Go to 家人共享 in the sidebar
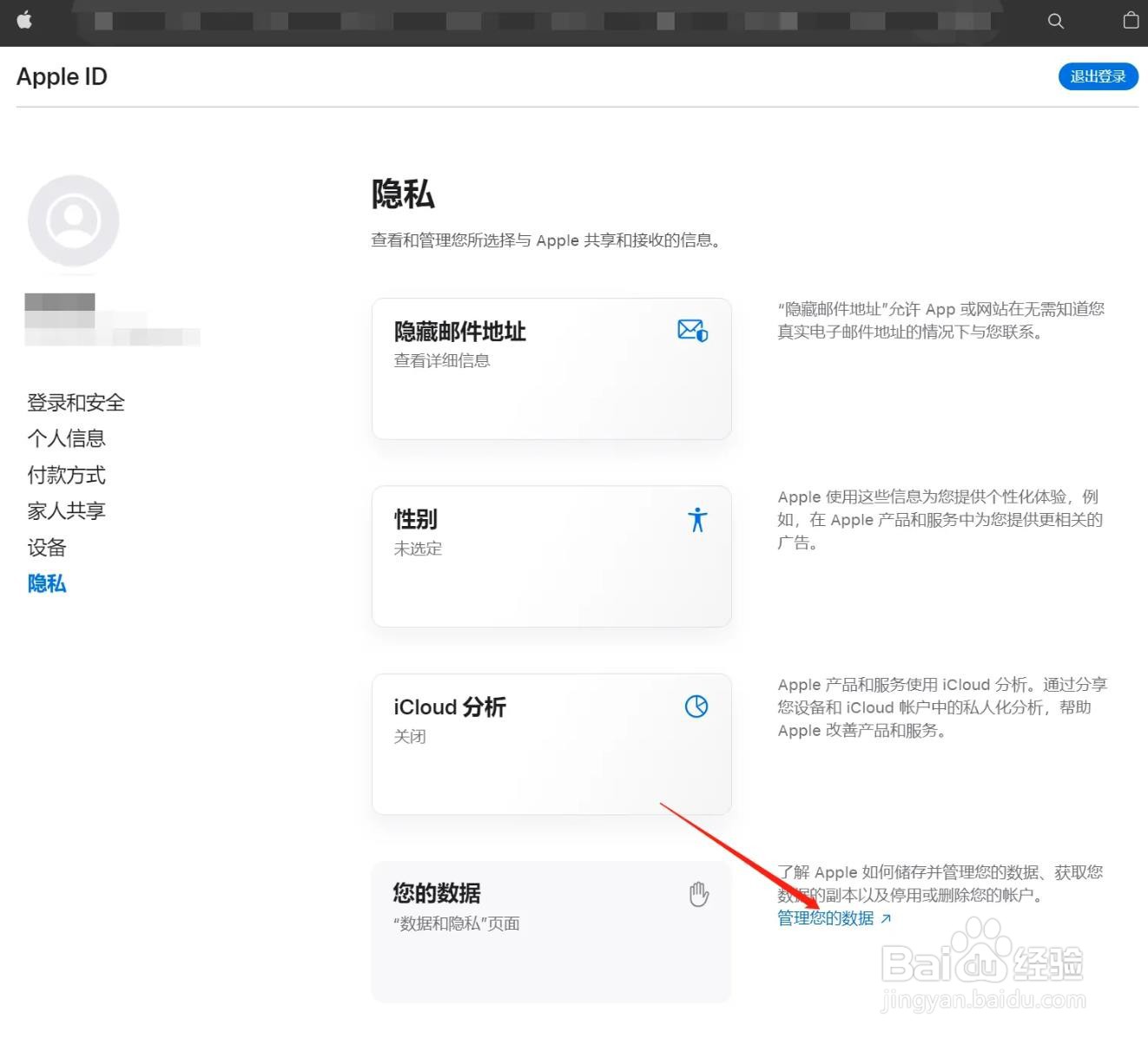The image size is (1148, 1039). [66, 510]
